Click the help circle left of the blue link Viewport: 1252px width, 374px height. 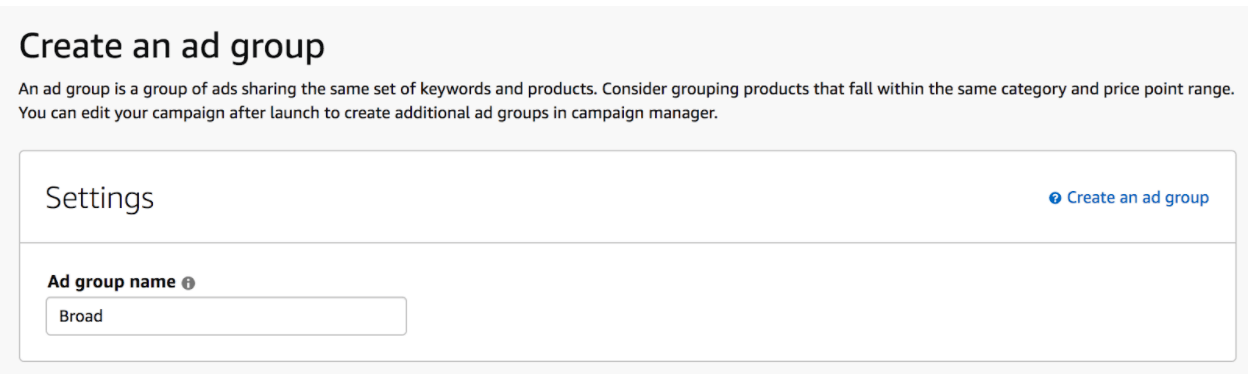point(1055,198)
